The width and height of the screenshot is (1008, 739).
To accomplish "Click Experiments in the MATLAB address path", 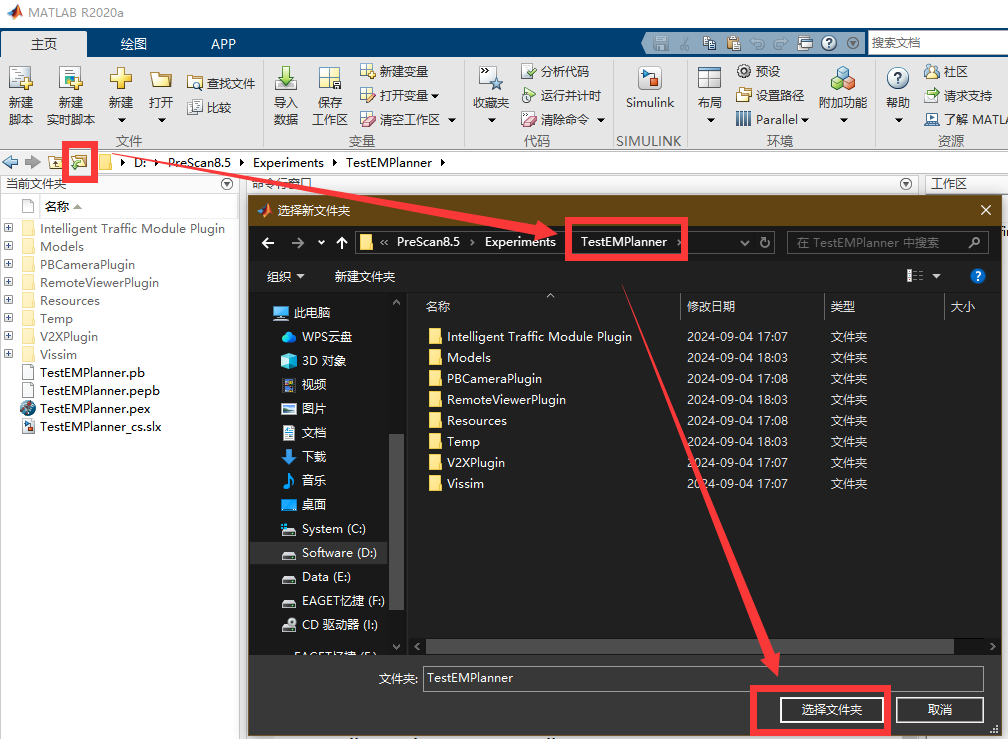I will [x=288, y=163].
